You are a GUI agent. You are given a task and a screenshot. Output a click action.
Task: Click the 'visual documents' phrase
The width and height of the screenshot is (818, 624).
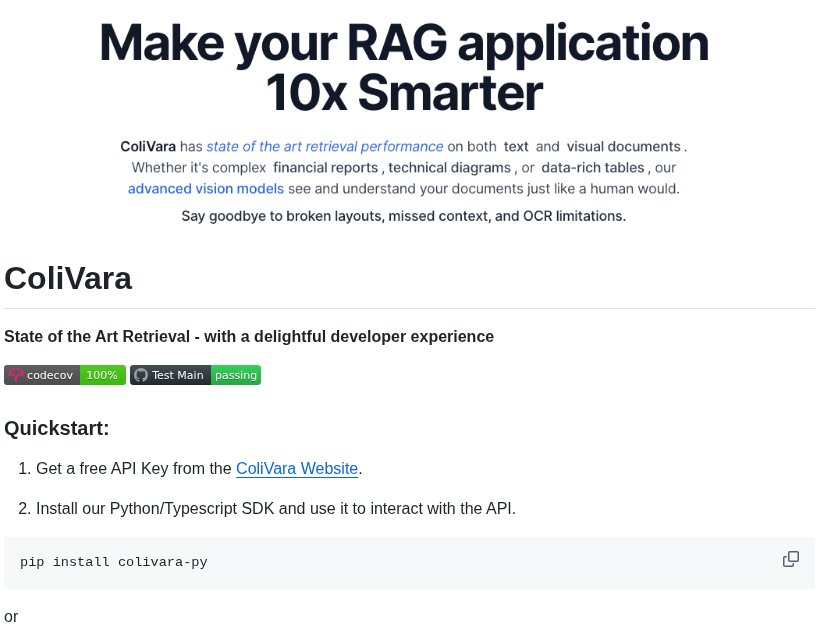[x=623, y=147]
